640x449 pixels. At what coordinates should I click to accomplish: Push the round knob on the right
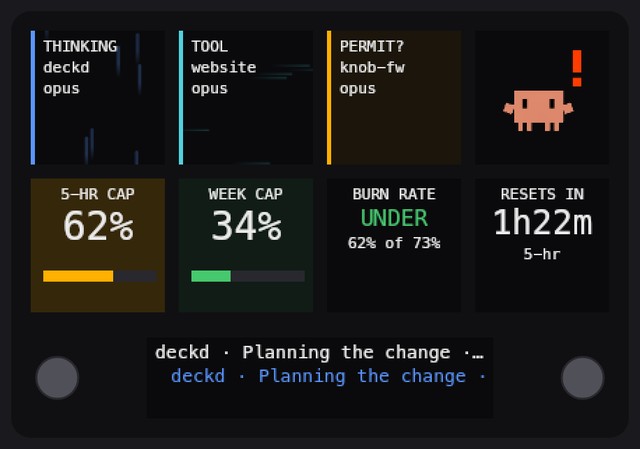pos(582,378)
